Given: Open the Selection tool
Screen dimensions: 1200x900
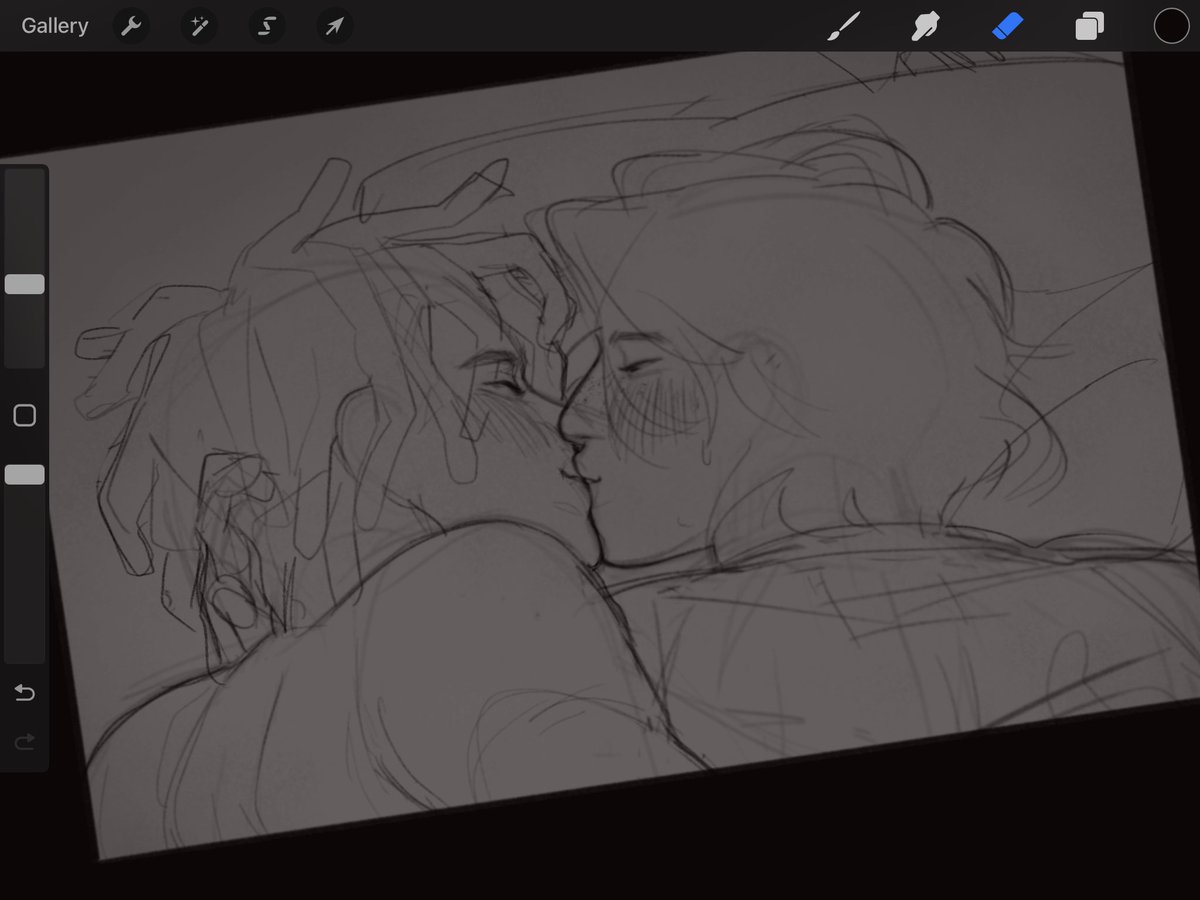Looking at the screenshot, I should click(x=266, y=26).
